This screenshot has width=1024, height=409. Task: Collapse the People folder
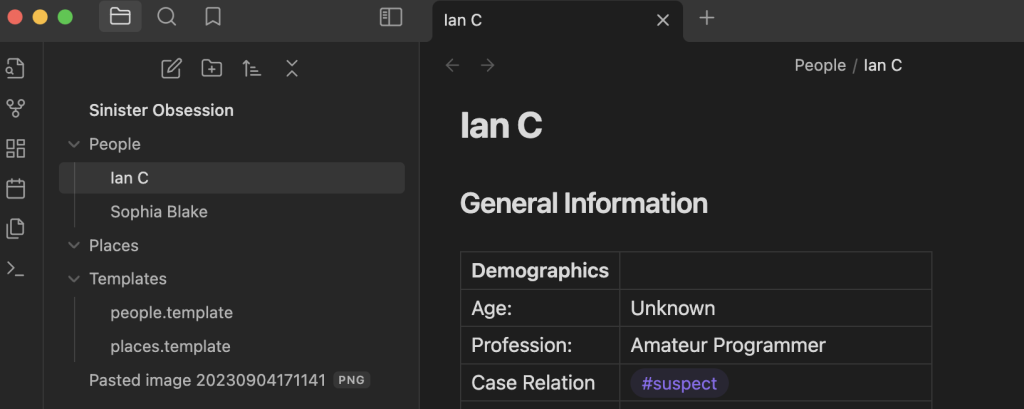pos(74,144)
